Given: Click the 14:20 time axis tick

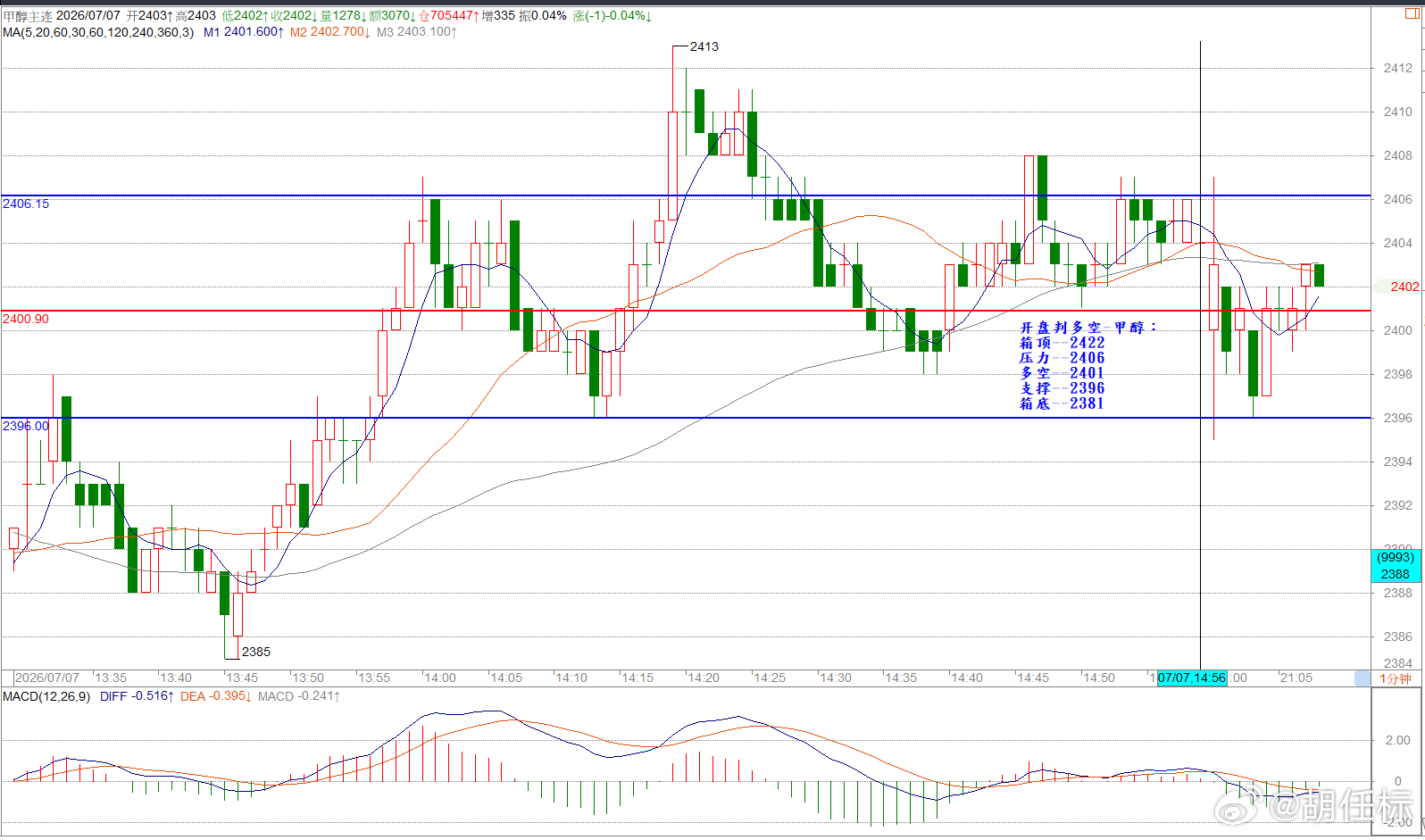Looking at the screenshot, I should click(704, 678).
